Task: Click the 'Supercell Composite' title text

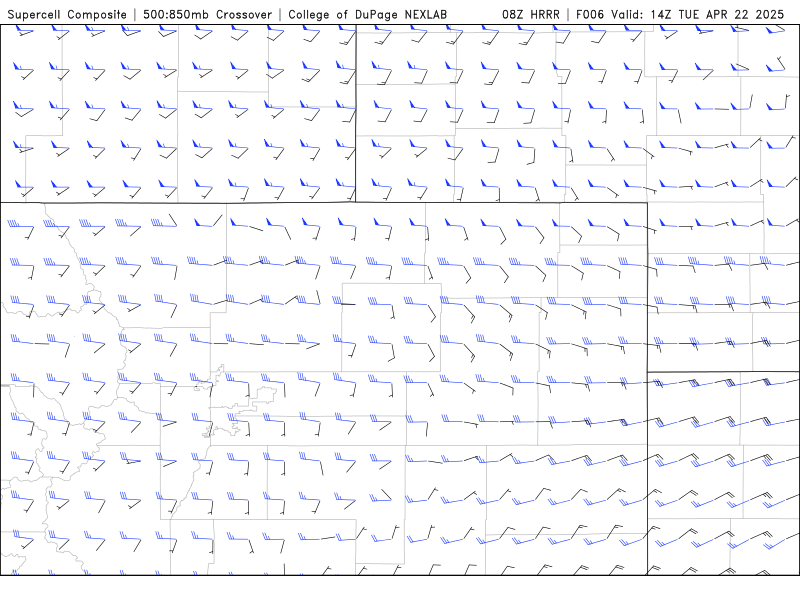Action: pyautogui.click(x=67, y=14)
